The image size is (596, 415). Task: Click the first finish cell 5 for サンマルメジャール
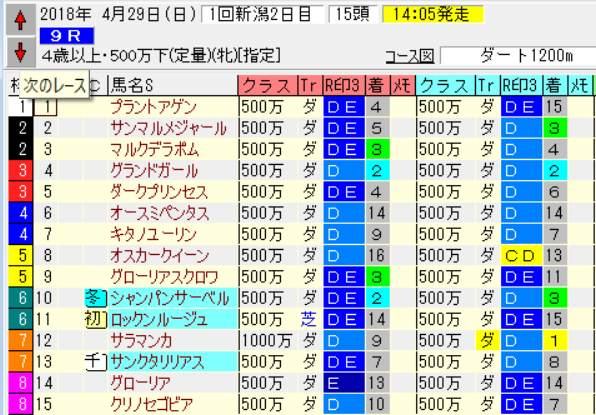(377, 129)
